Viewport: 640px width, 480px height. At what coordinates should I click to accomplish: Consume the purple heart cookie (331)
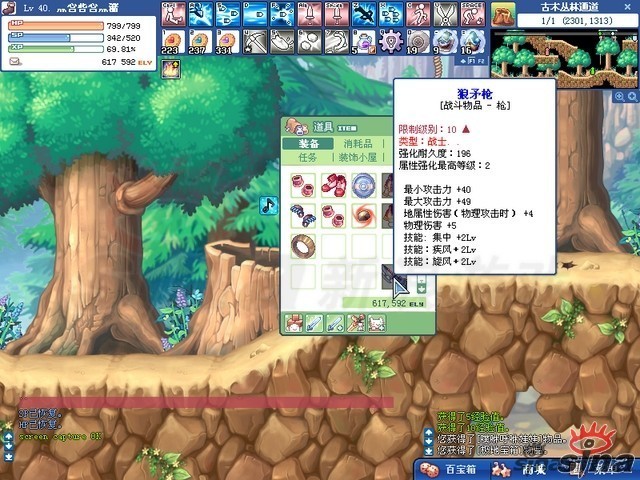(228, 42)
